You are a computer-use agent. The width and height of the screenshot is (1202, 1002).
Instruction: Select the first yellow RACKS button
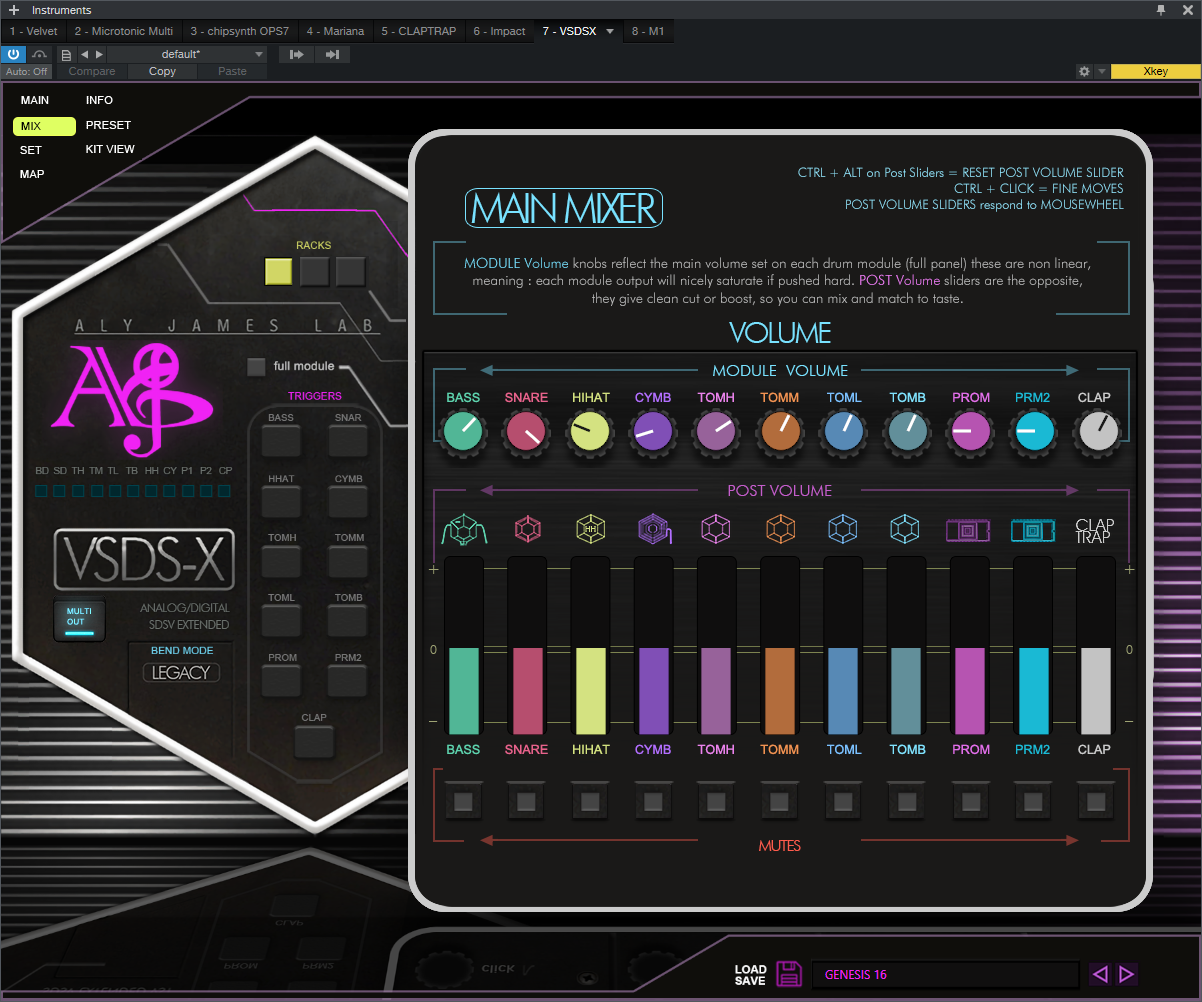[279, 271]
